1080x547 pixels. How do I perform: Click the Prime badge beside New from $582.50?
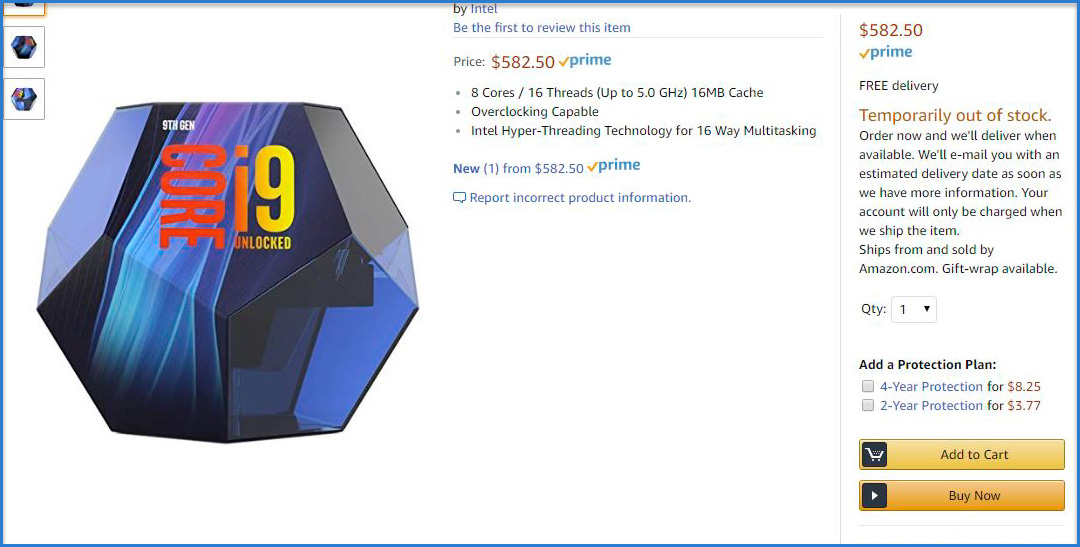coord(614,166)
